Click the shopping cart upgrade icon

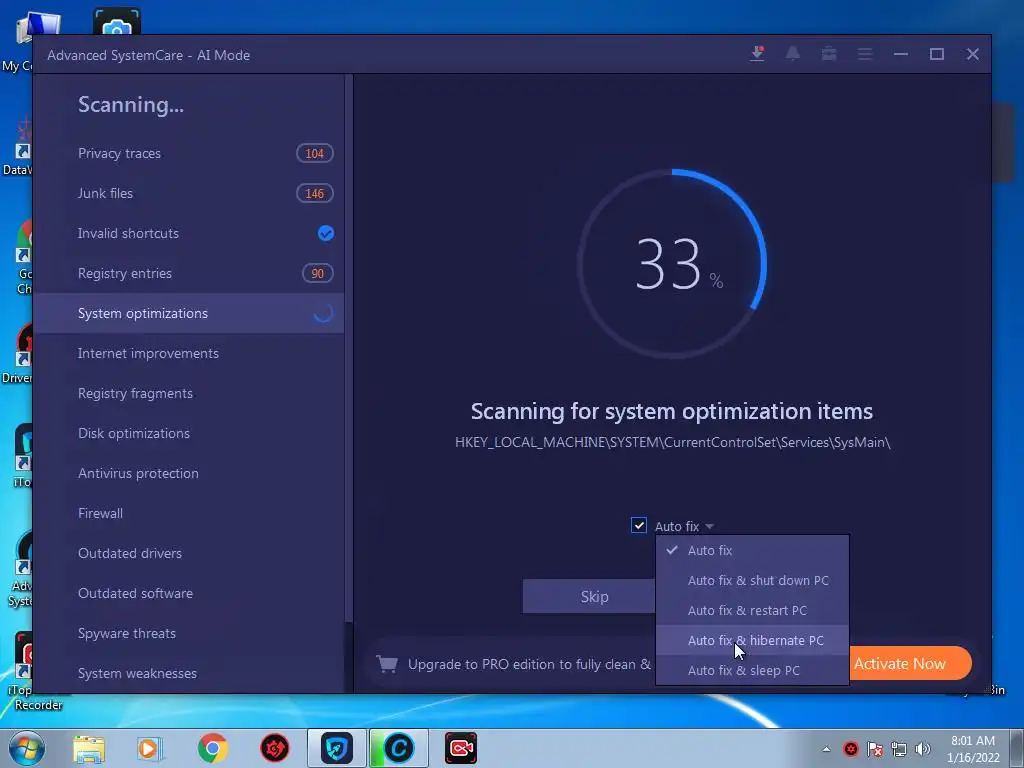387,664
